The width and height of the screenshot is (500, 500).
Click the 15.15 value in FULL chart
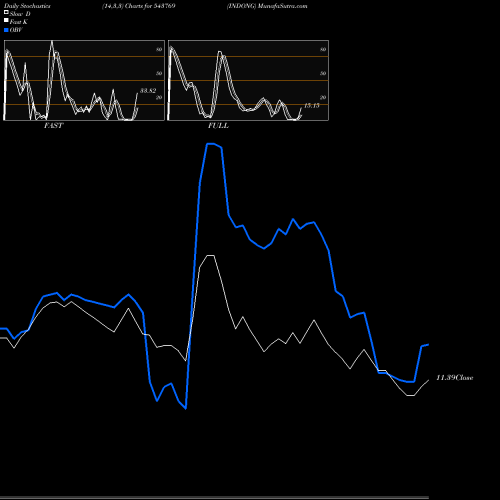pyautogui.click(x=312, y=106)
